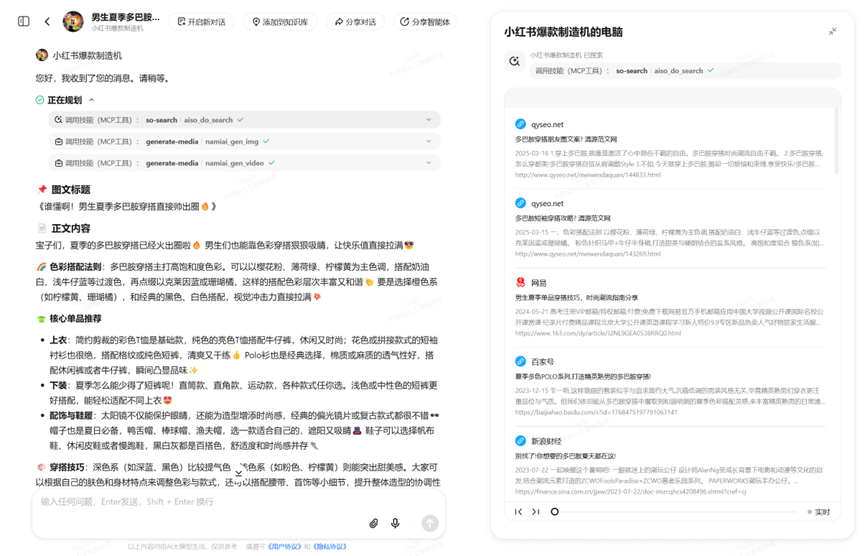Open the 《用户协议》 link
Screen dimensions: 865x556
pos(285,547)
